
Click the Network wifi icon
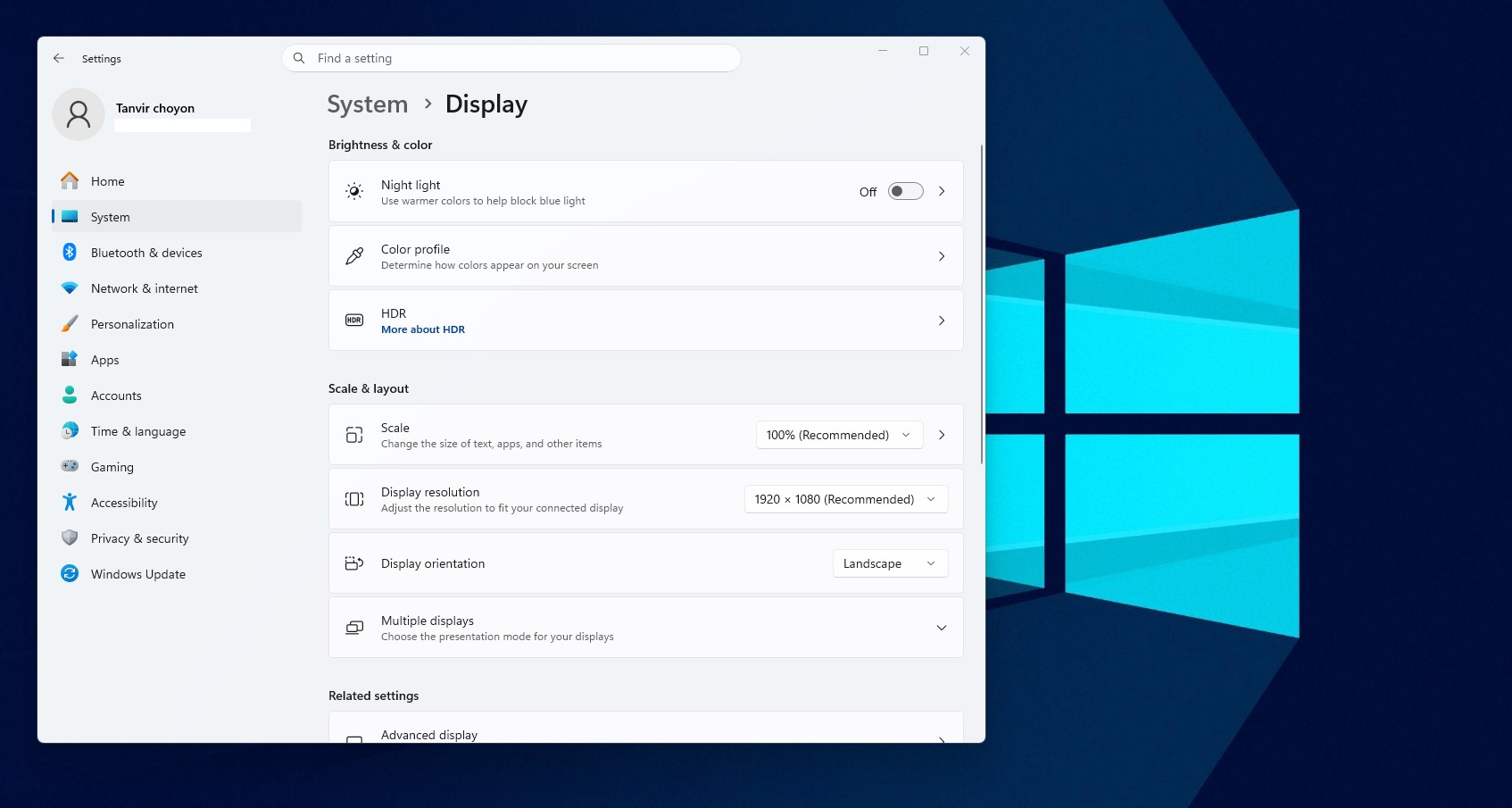70,287
